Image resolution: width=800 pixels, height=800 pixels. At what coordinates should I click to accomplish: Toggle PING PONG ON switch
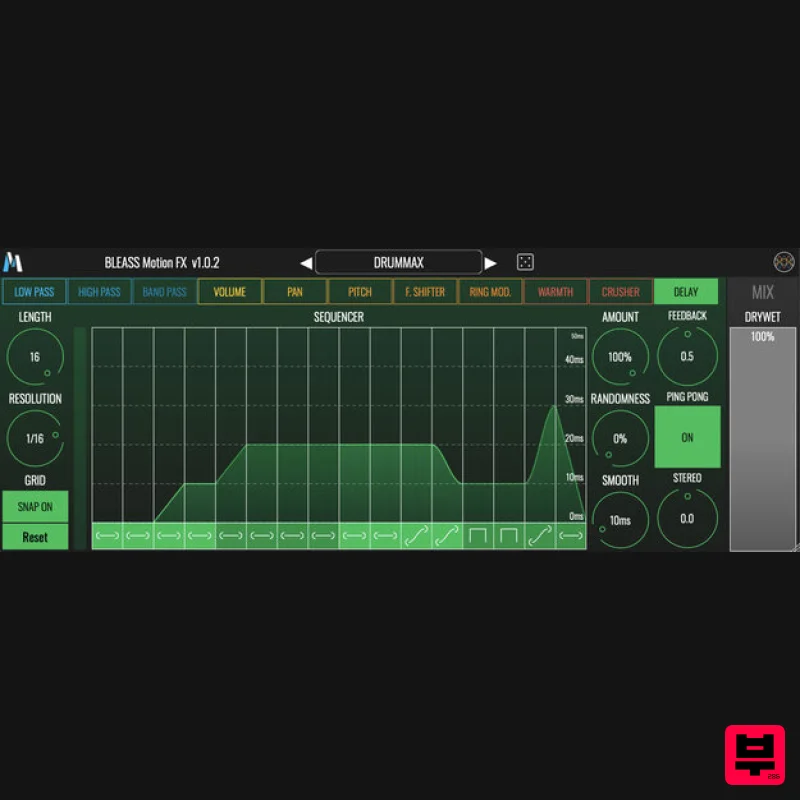pos(687,437)
